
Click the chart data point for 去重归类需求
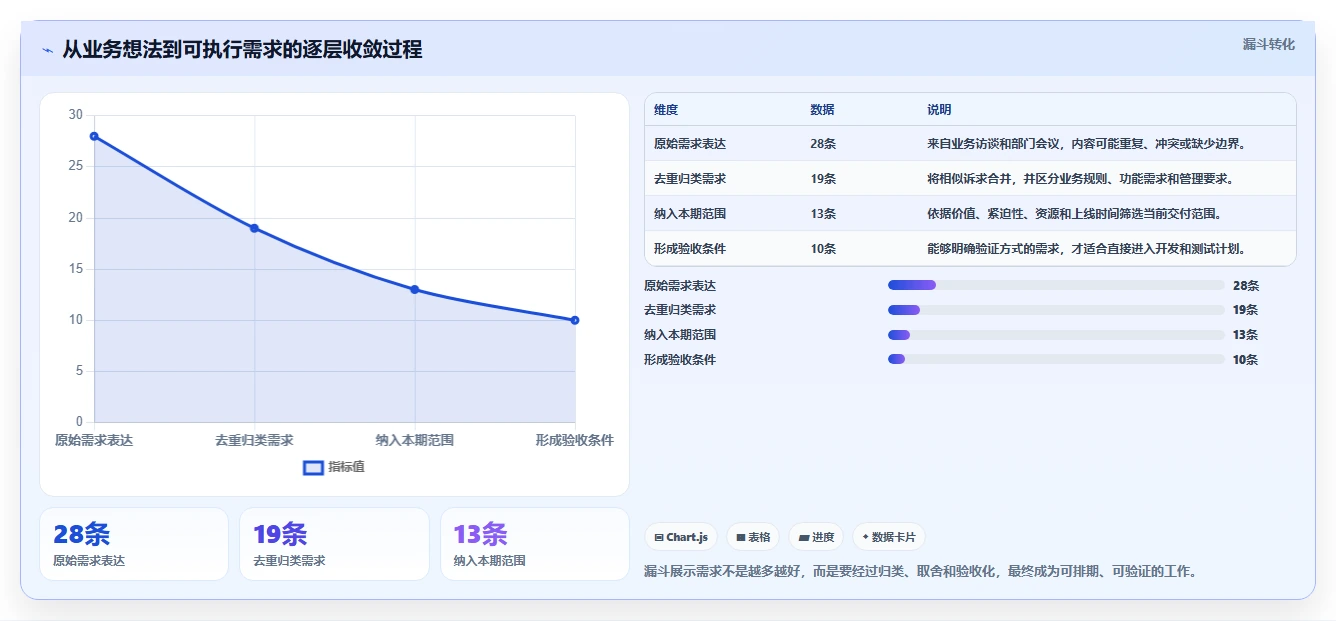254,228
